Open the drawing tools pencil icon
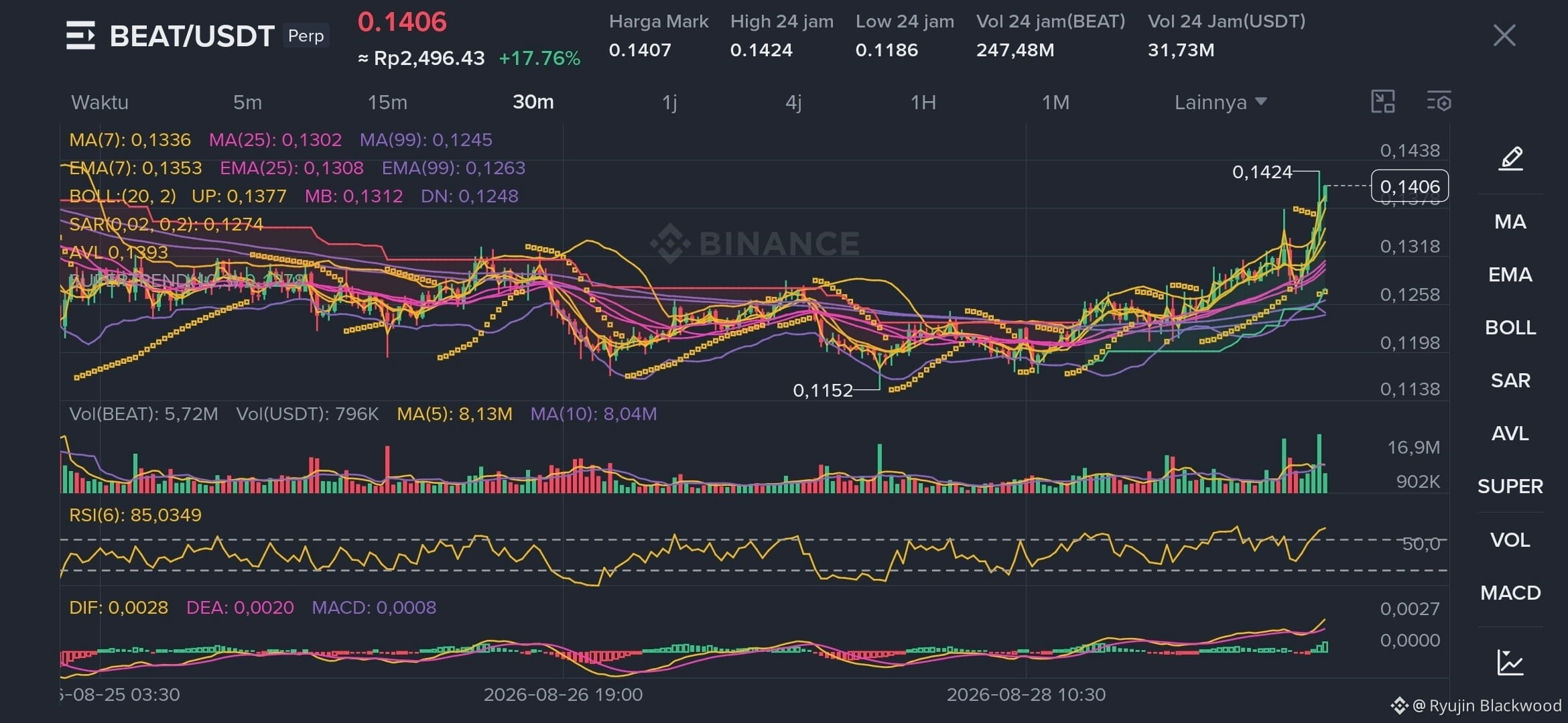This screenshot has width=1568, height=723. click(x=1510, y=159)
